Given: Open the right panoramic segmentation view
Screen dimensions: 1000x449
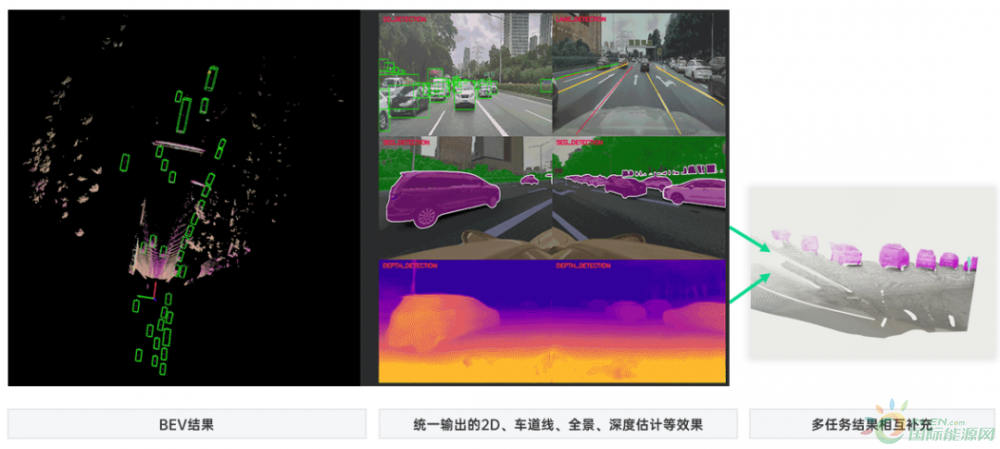Looking at the screenshot, I should pyautogui.click(x=638, y=195).
